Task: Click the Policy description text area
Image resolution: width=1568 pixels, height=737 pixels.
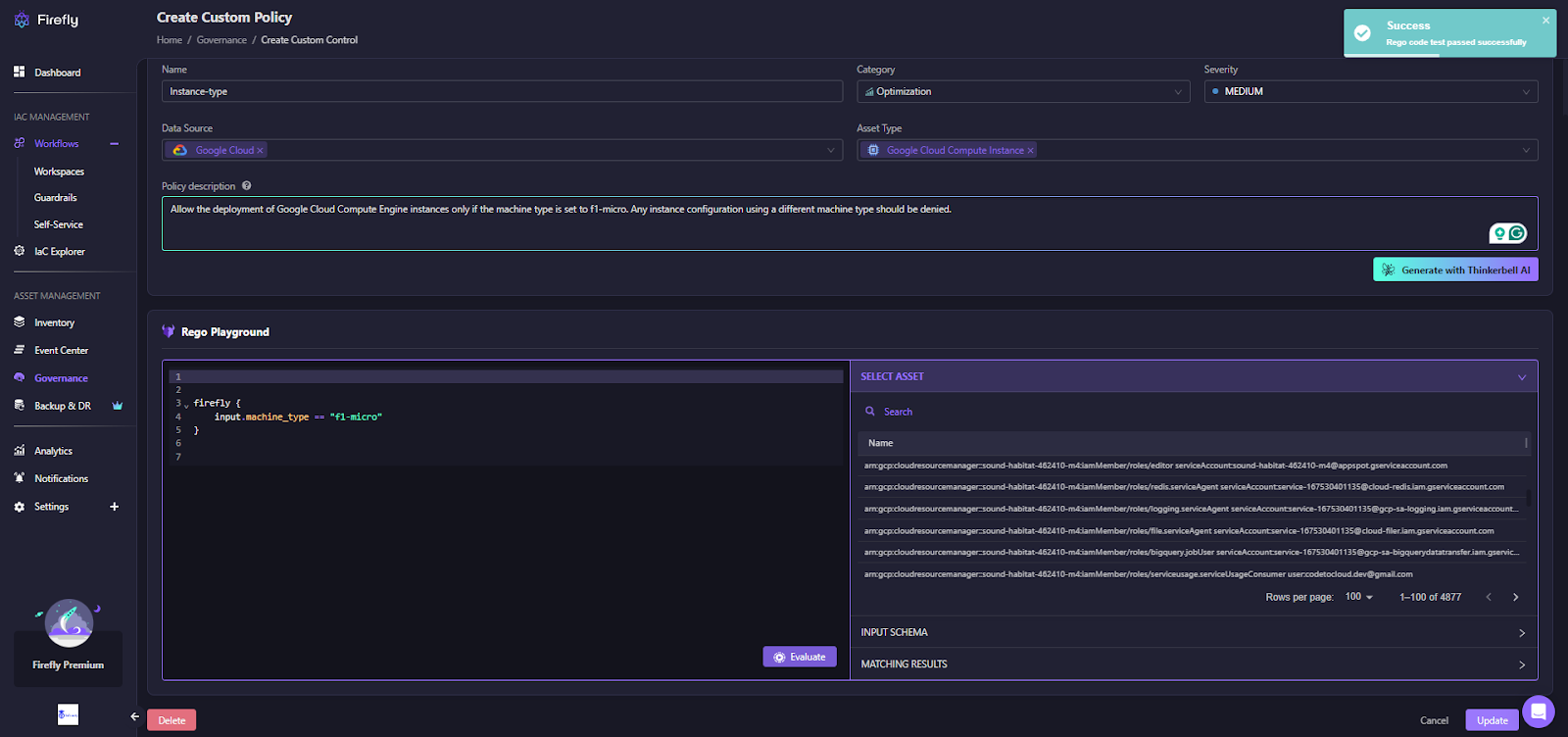Action: pos(850,223)
